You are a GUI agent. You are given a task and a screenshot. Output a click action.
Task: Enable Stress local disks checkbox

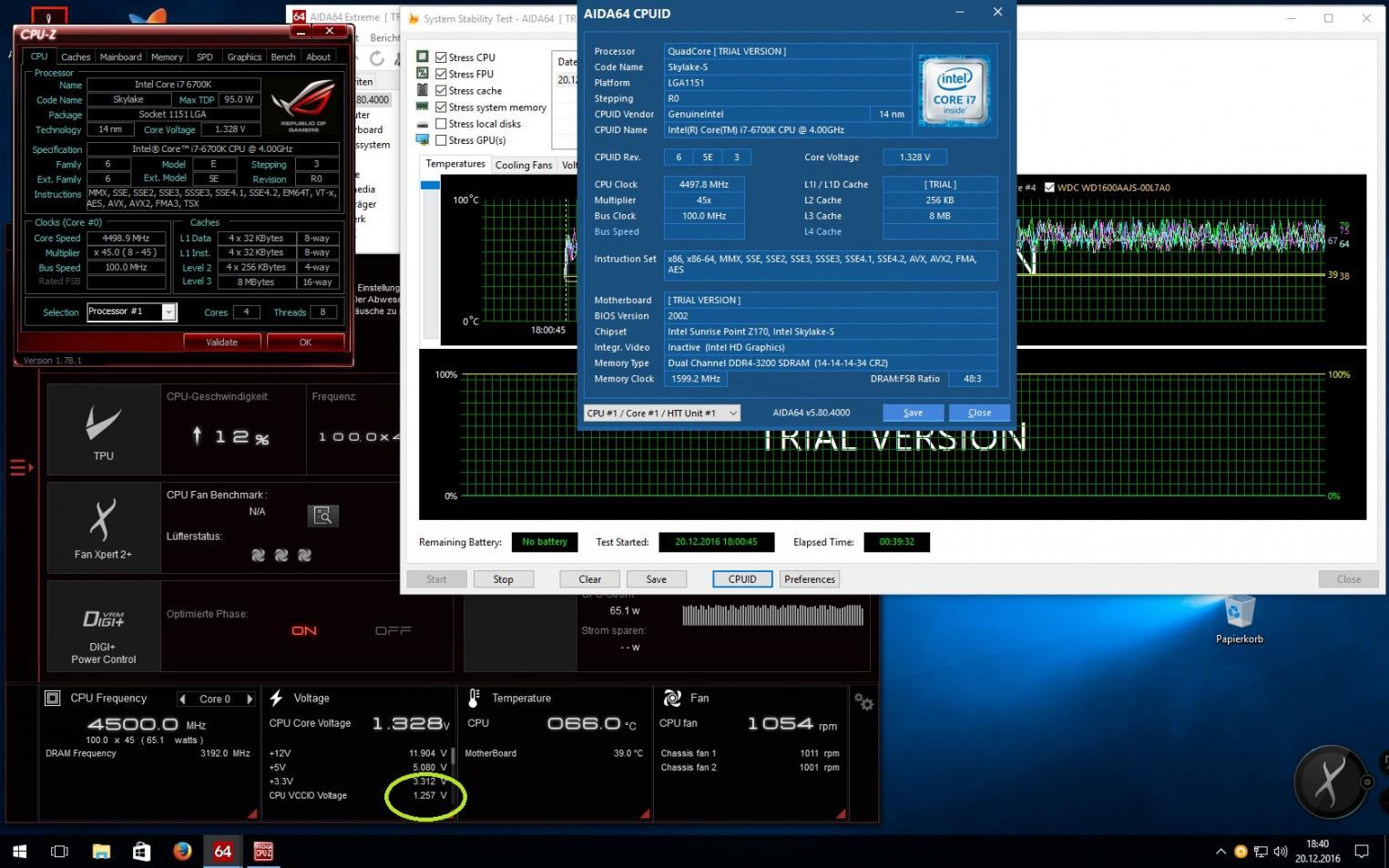point(441,124)
